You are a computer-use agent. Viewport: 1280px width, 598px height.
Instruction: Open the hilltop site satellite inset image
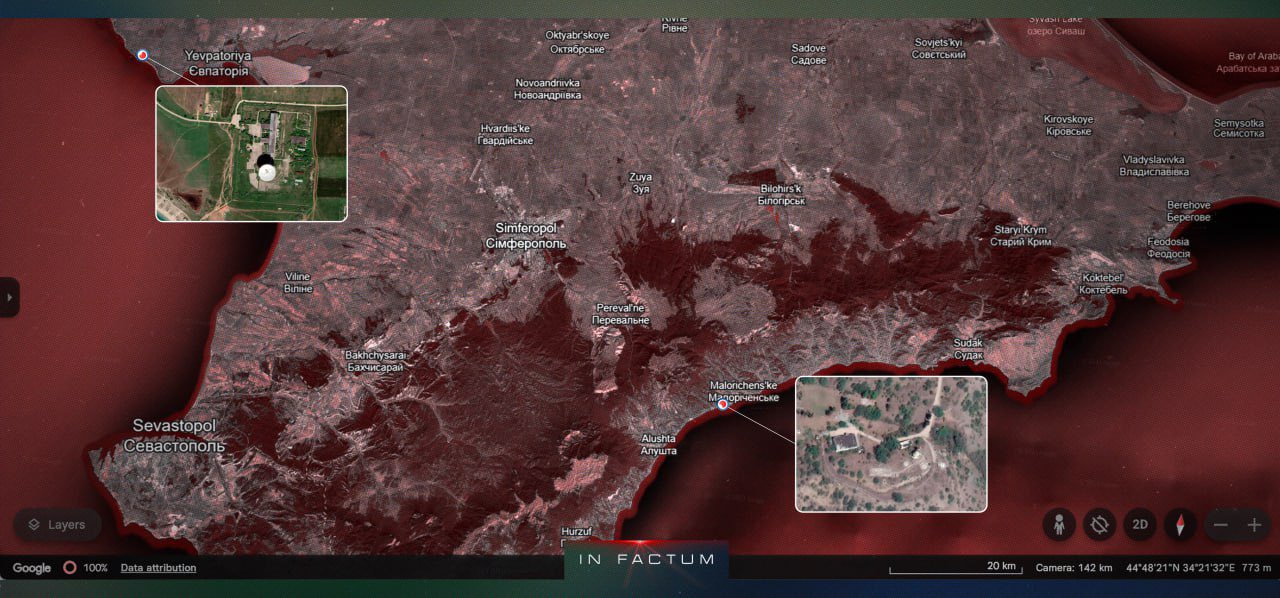click(891, 444)
